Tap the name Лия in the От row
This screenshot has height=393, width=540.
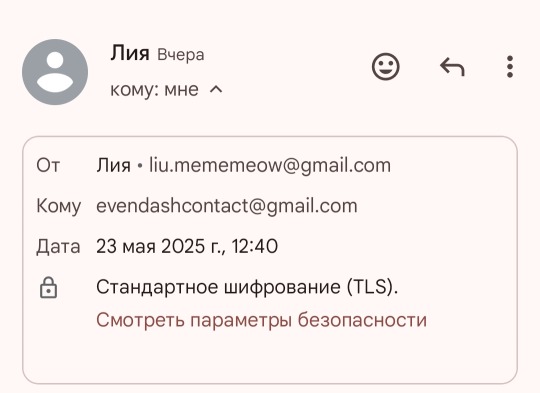pyautogui.click(x=113, y=165)
